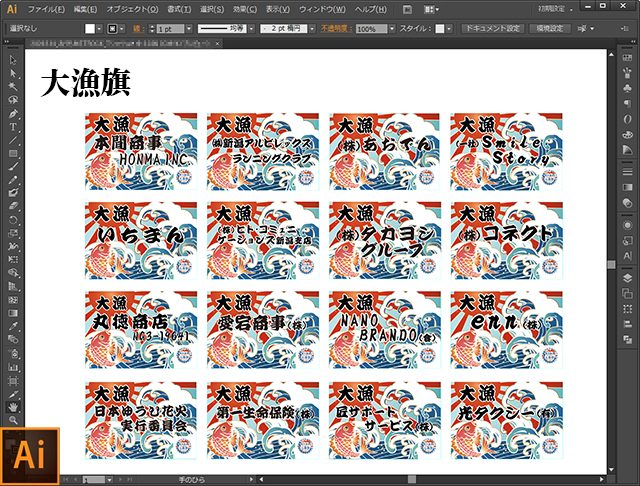The width and height of the screenshot is (640, 486).
Task: Click the 環境設定 button
Action: [549, 29]
